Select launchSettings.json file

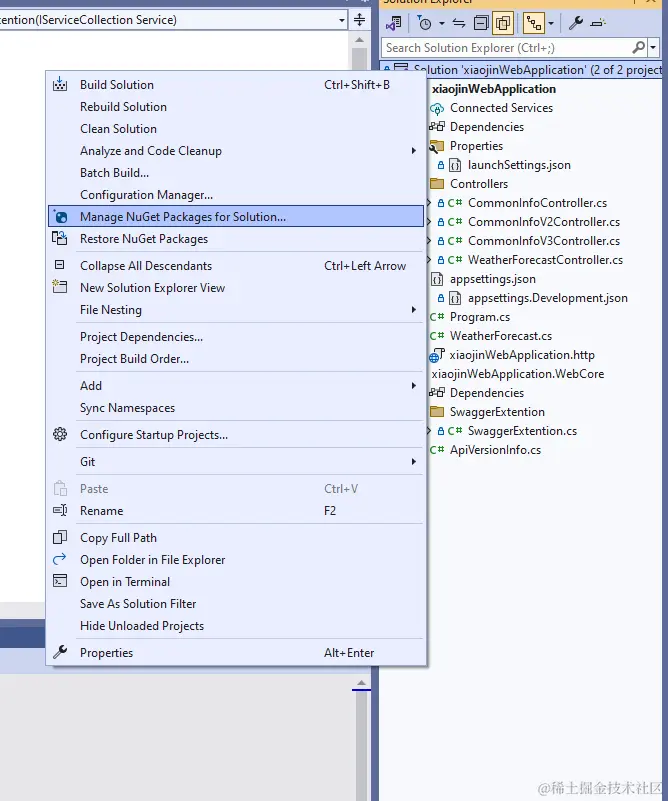point(519,165)
